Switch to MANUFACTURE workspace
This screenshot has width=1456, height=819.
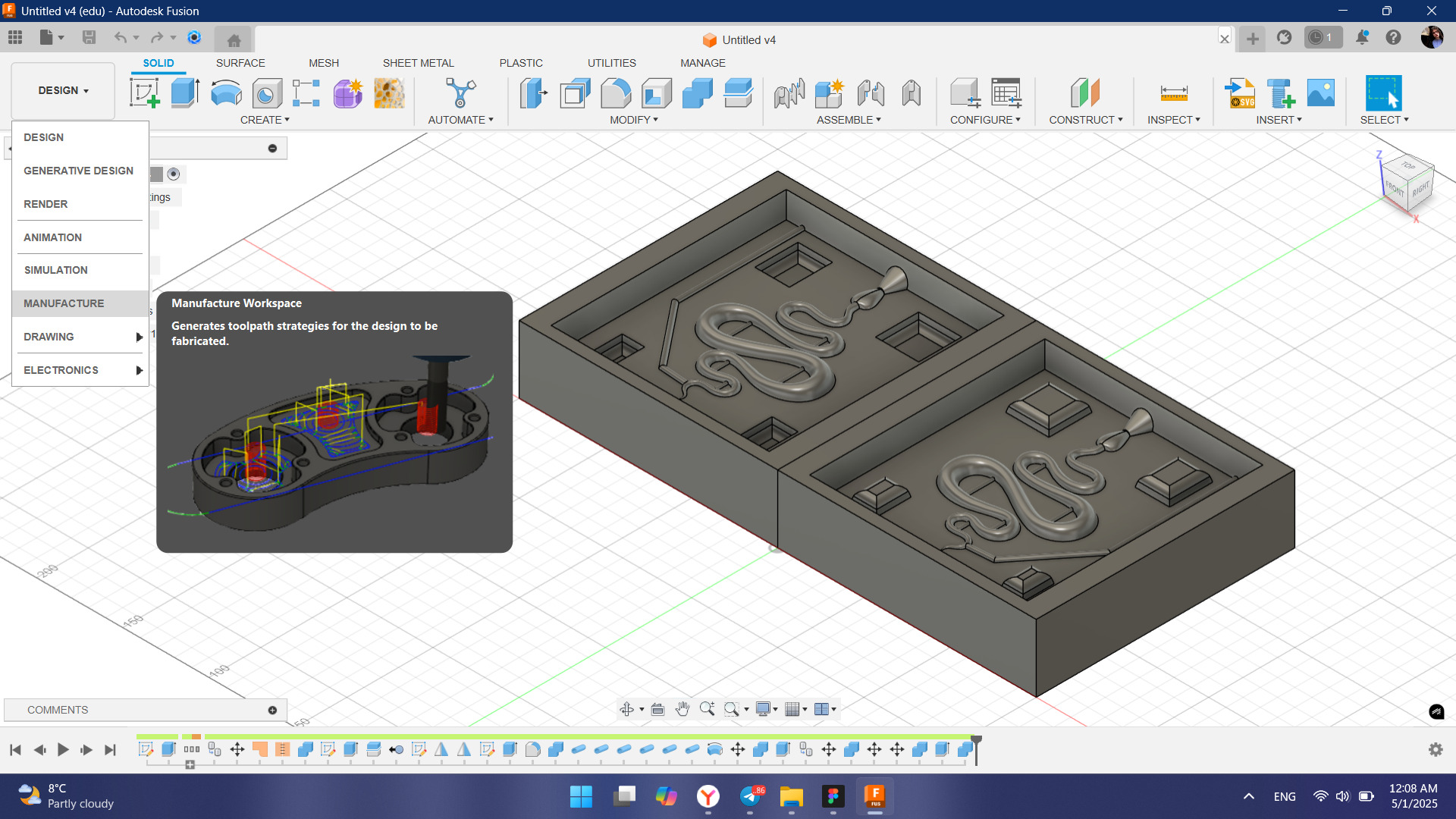pyautogui.click(x=80, y=303)
